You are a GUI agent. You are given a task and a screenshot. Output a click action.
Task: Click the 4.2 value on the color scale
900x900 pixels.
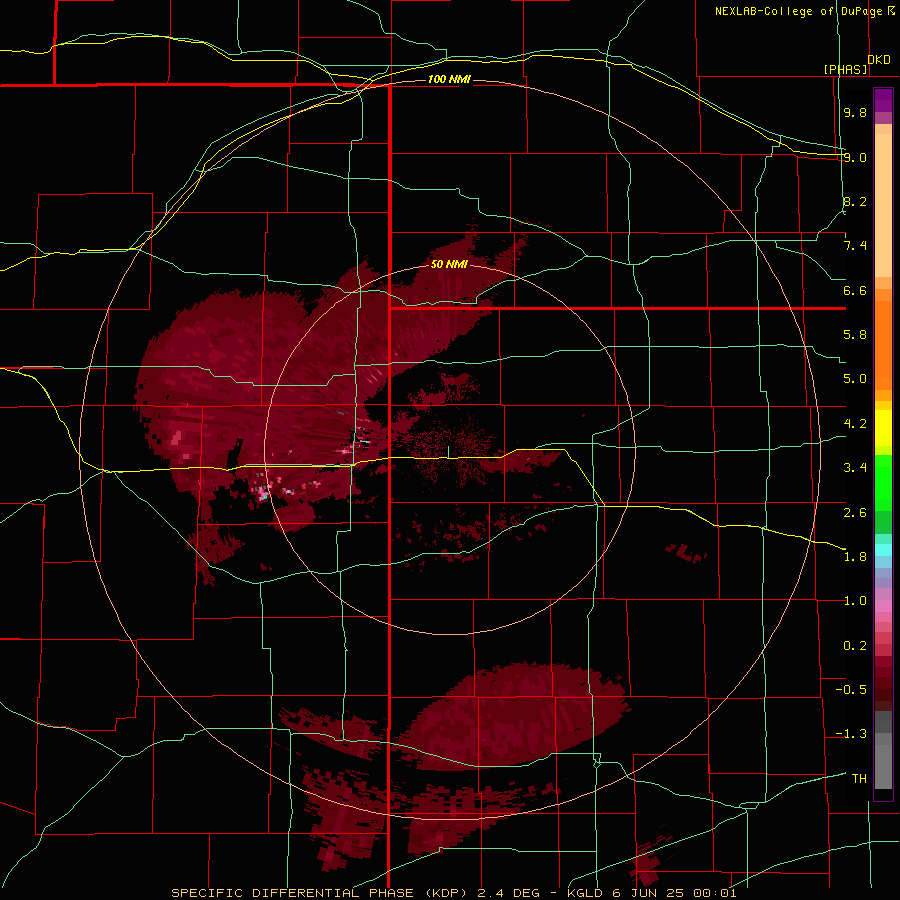point(855,424)
